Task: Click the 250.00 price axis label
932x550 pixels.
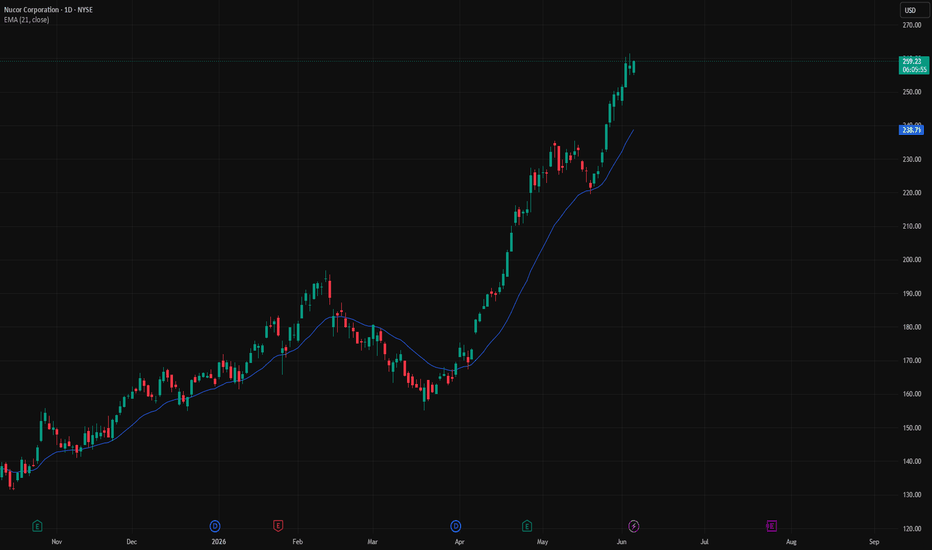Action: click(912, 92)
